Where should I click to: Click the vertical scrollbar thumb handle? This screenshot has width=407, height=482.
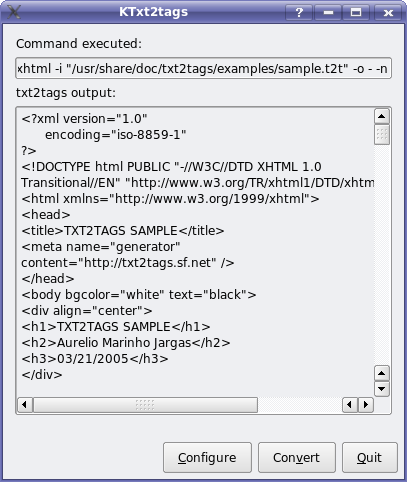[x=382, y=135]
